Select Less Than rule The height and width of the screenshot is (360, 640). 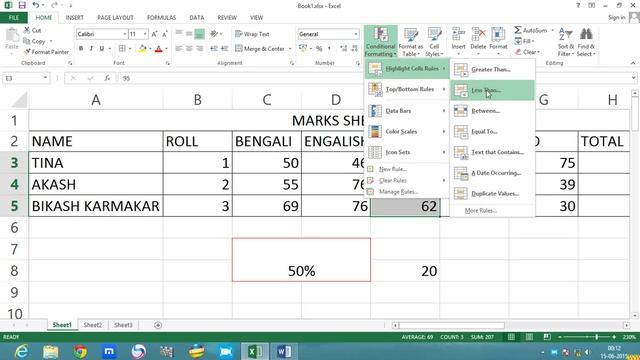pos(492,90)
